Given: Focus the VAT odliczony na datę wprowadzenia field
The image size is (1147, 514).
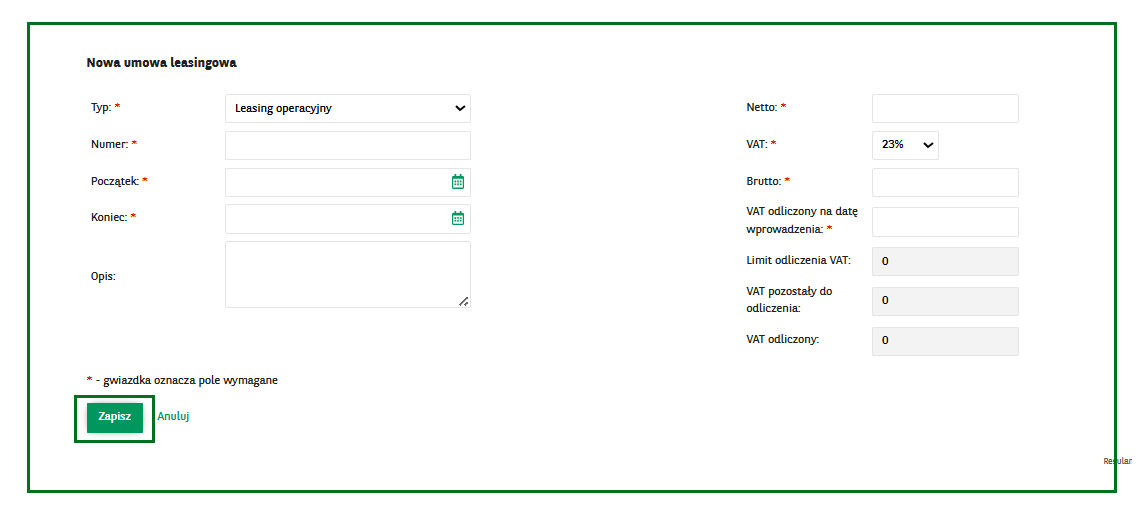Looking at the screenshot, I should pos(945,222).
